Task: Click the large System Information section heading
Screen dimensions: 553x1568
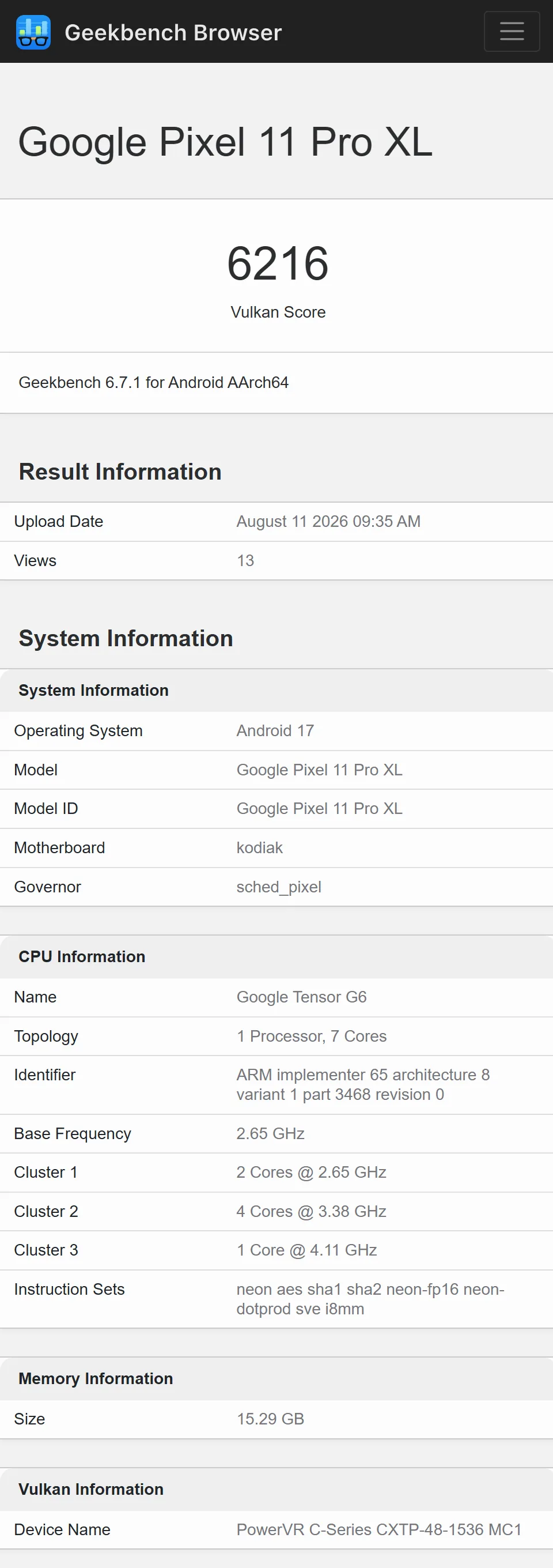Action: pyautogui.click(x=126, y=638)
